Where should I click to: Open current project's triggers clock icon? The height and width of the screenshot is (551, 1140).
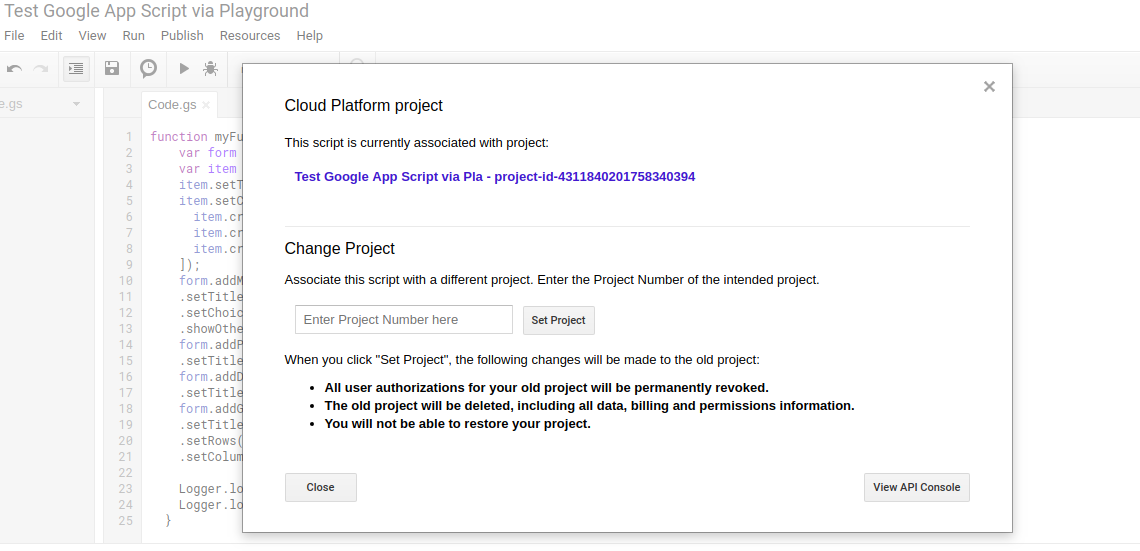148,68
